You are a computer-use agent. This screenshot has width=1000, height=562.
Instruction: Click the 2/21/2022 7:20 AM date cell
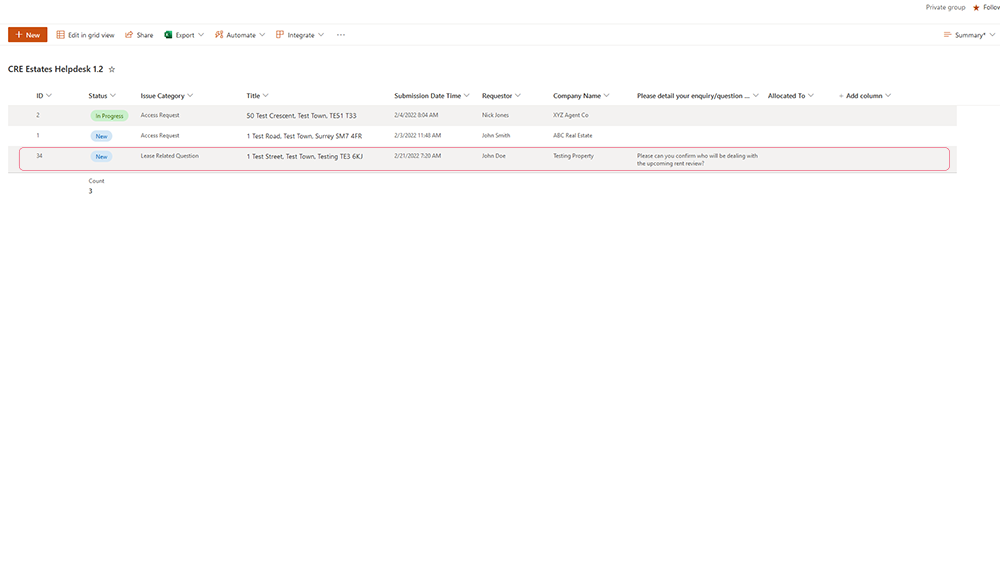pyautogui.click(x=417, y=156)
